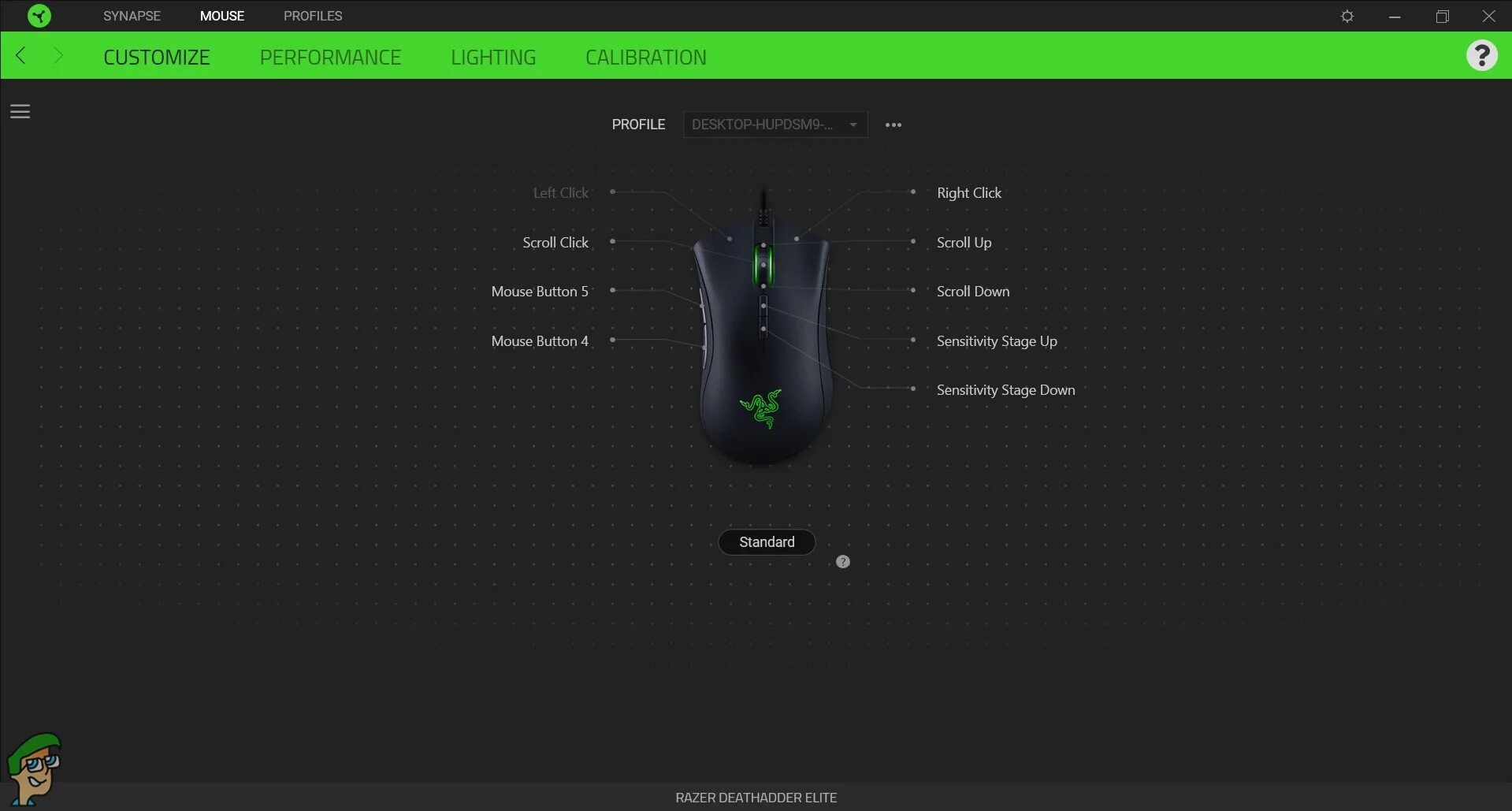The height and width of the screenshot is (811, 1512).
Task: Click the Standard mode button
Action: point(767,542)
